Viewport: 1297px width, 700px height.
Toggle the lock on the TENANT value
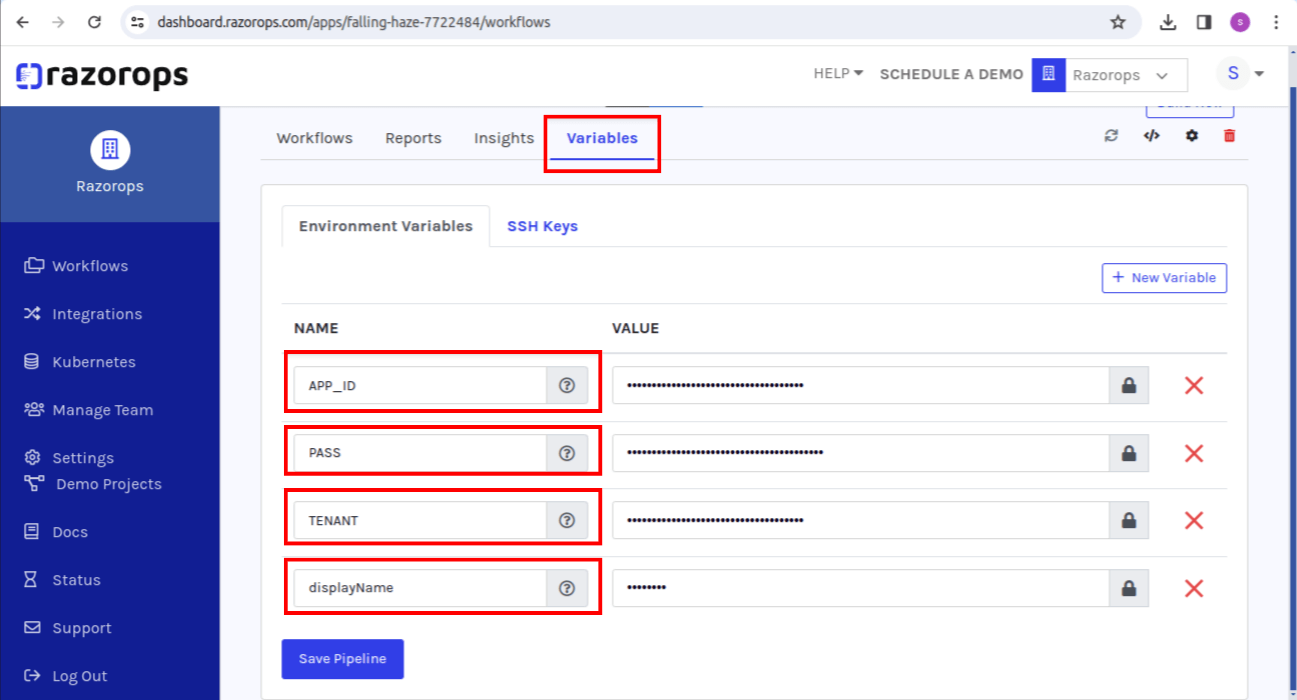tap(1128, 520)
